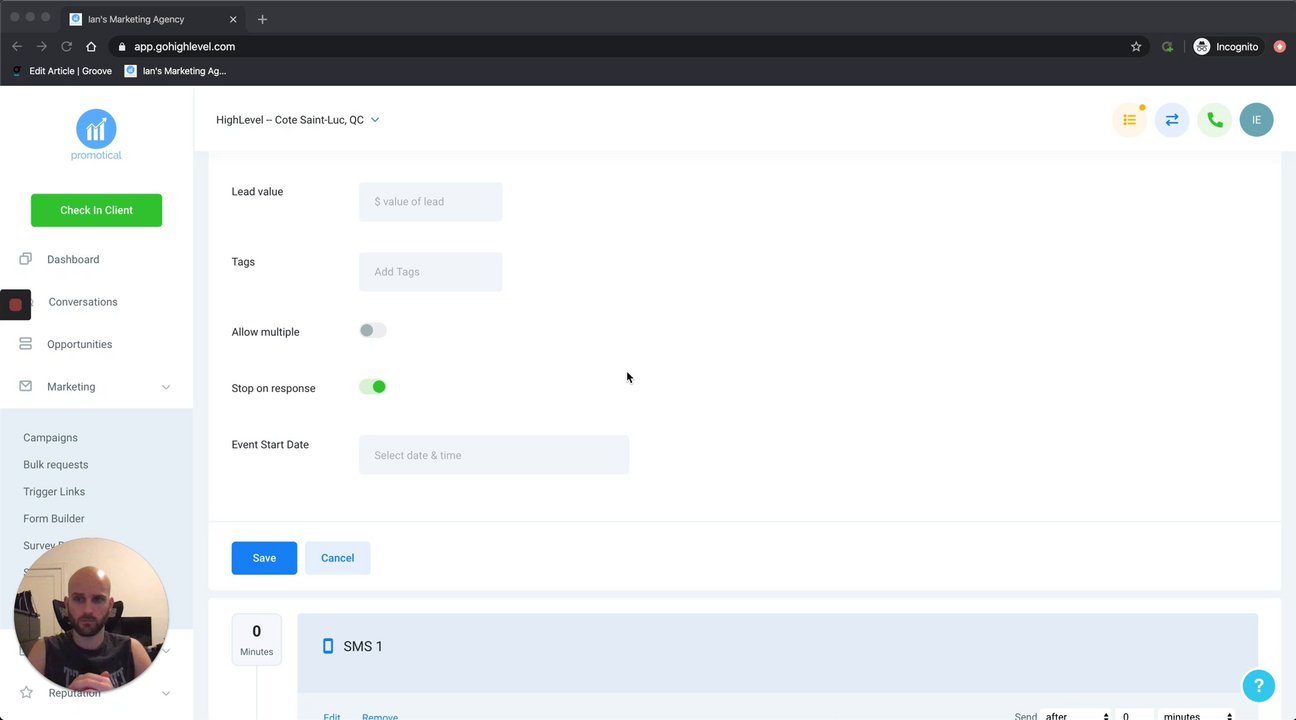Click the Opportunities stack icon
Viewport: 1296px width, 720px height.
pyautogui.click(x=26, y=344)
